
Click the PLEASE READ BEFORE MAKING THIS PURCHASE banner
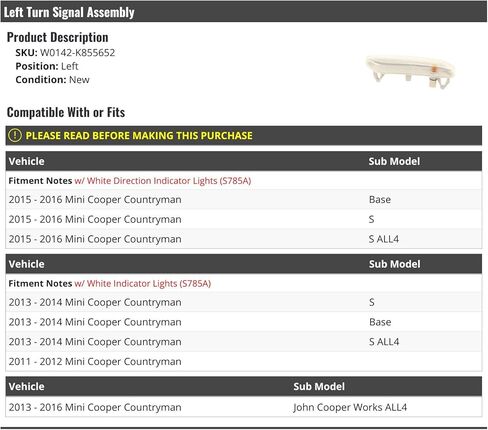point(244,136)
